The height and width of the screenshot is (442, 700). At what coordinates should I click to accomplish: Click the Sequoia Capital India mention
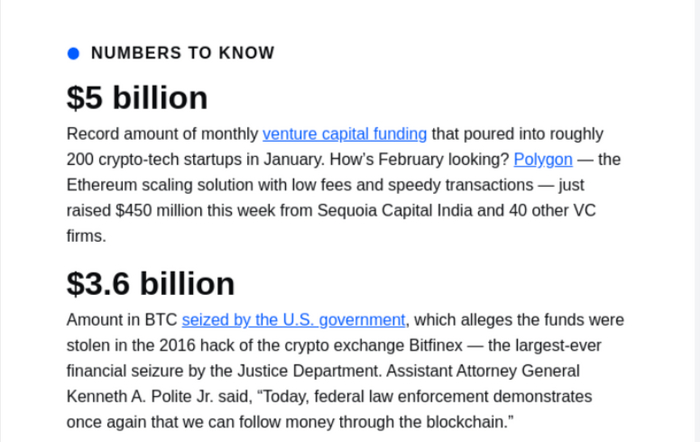click(x=392, y=211)
